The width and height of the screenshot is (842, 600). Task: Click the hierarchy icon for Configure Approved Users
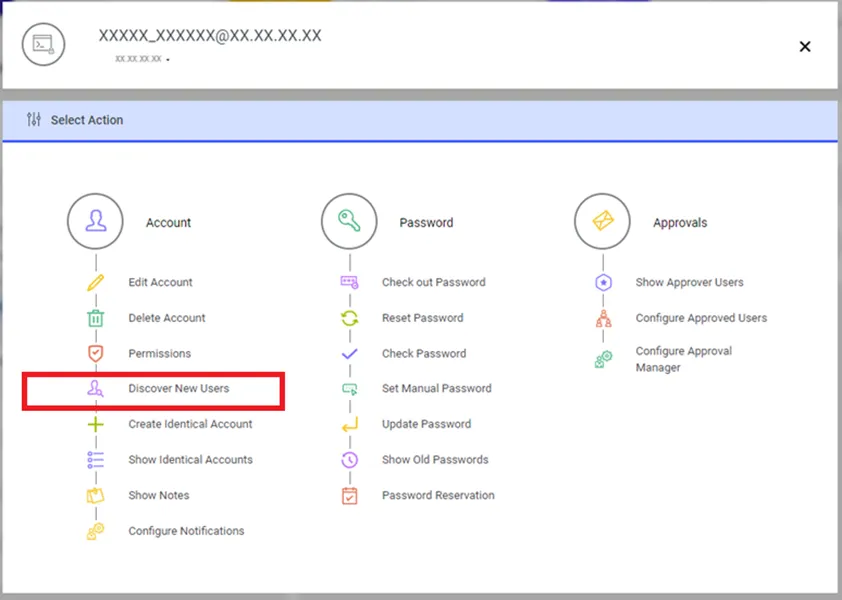pos(604,319)
